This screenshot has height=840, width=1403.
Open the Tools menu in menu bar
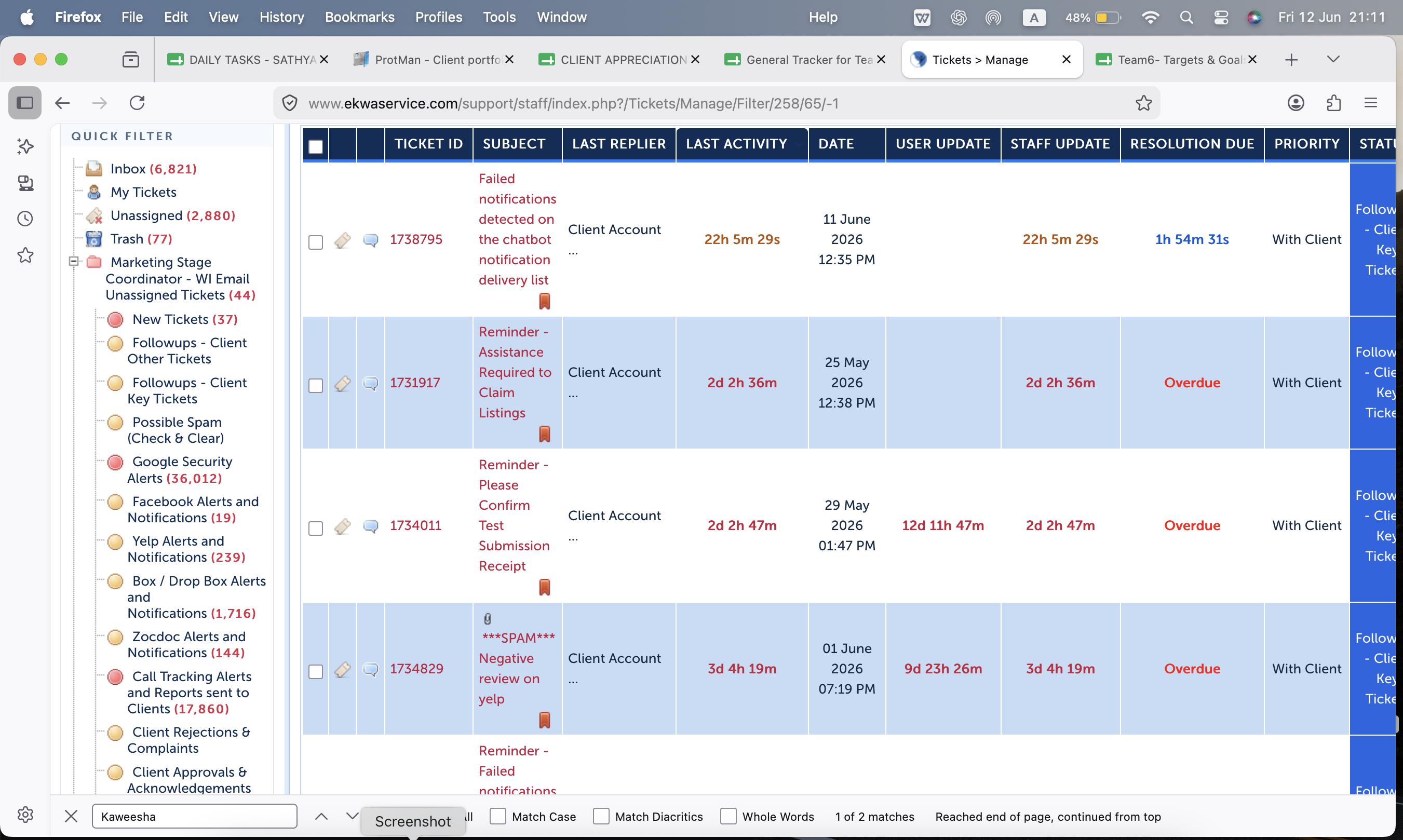coord(499,17)
